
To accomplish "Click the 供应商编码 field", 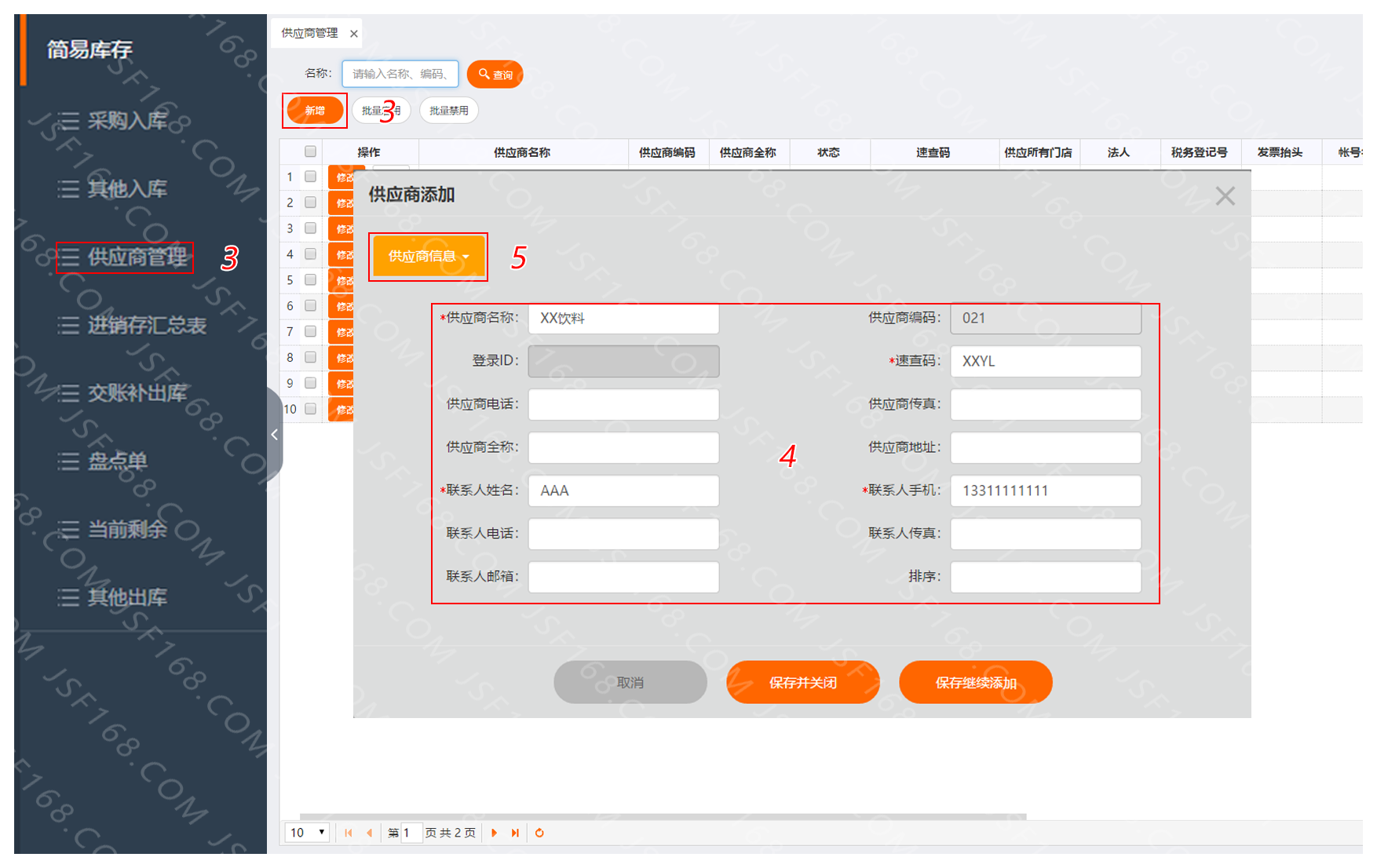I will tap(1046, 318).
